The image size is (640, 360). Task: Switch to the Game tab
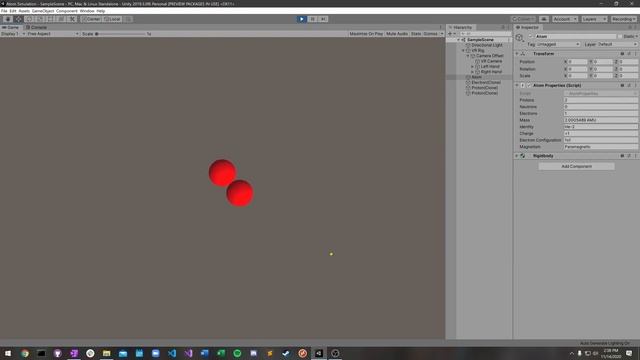(x=11, y=27)
